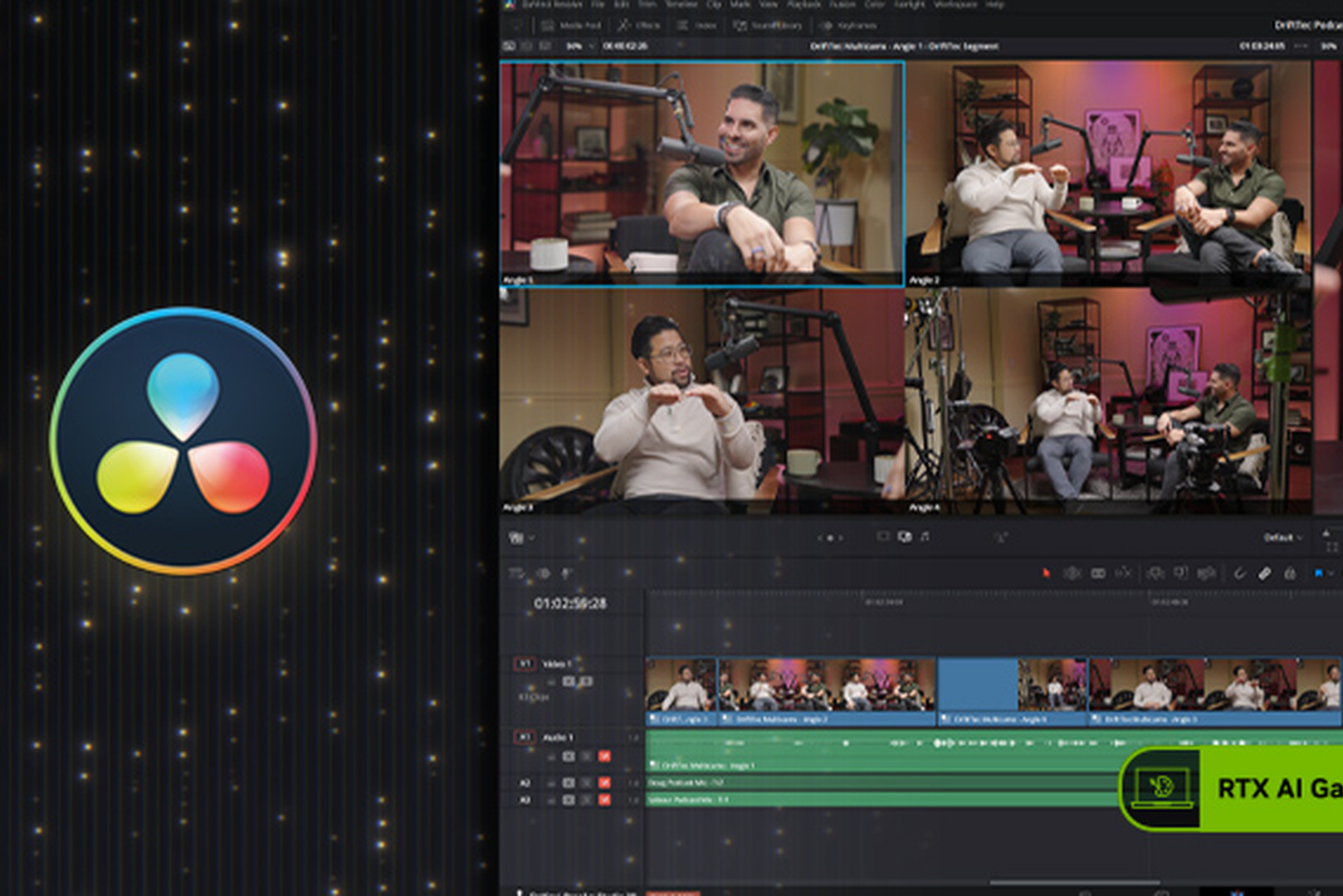Switch to Angle 4 multicam view
This screenshot has width=1343, height=896.
[1109, 401]
